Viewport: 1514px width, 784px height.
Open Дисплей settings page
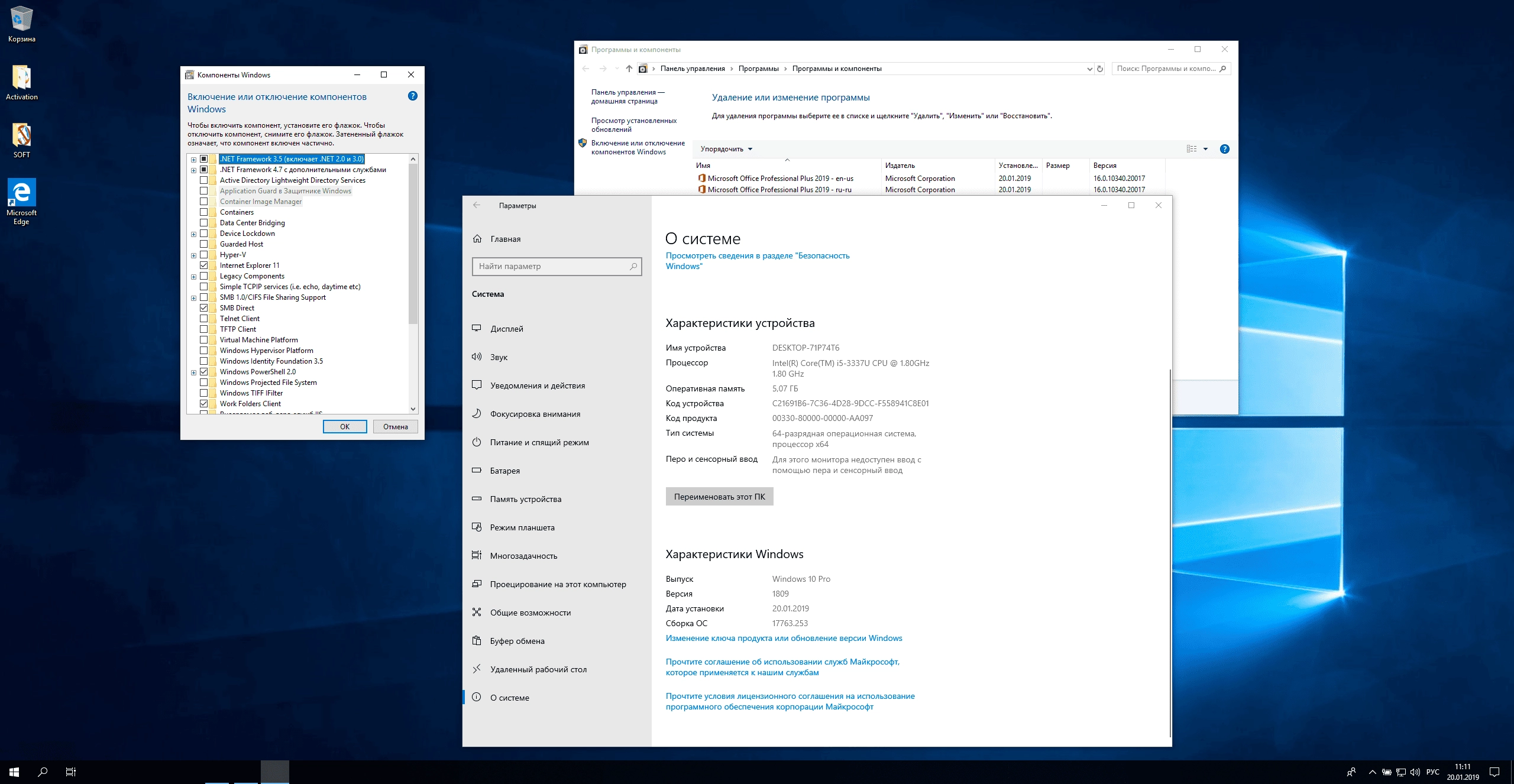pyautogui.click(x=556, y=329)
